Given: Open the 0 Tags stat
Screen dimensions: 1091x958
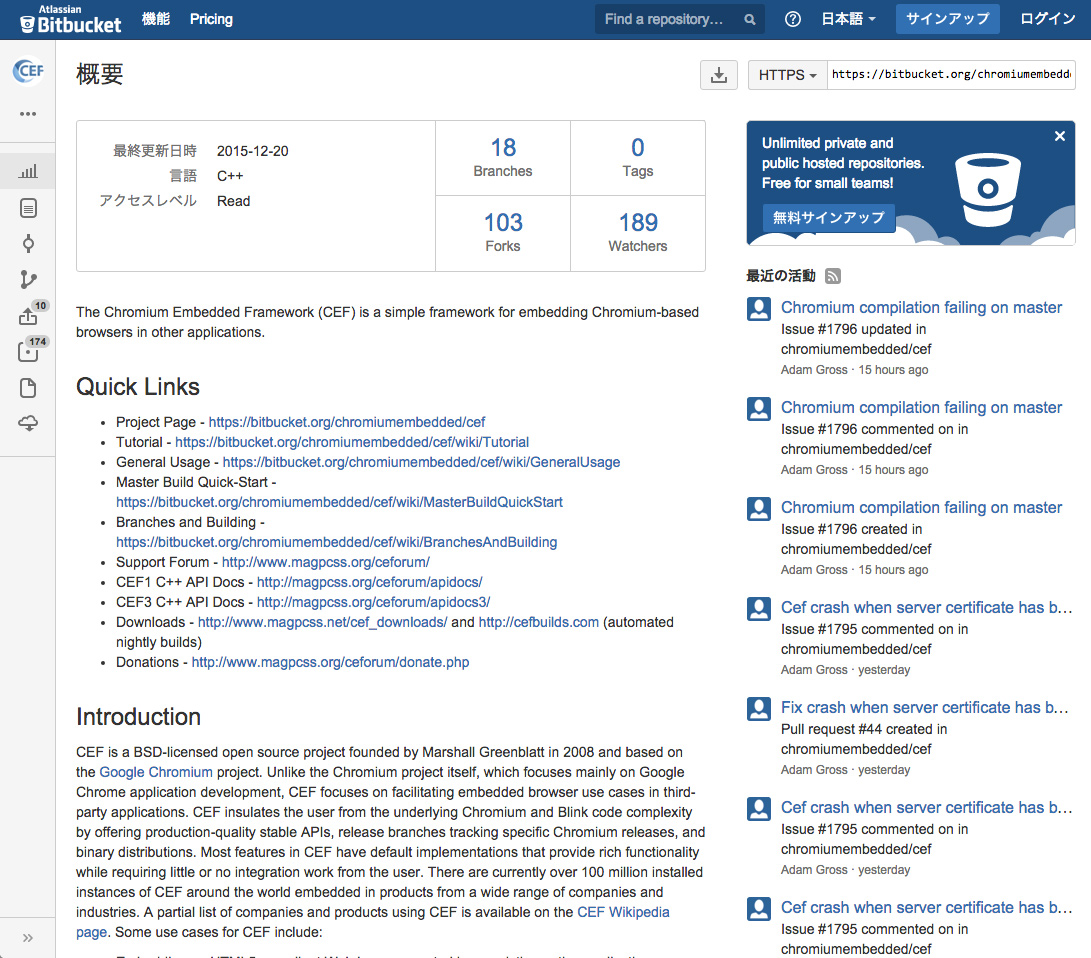Looking at the screenshot, I should tap(638, 158).
